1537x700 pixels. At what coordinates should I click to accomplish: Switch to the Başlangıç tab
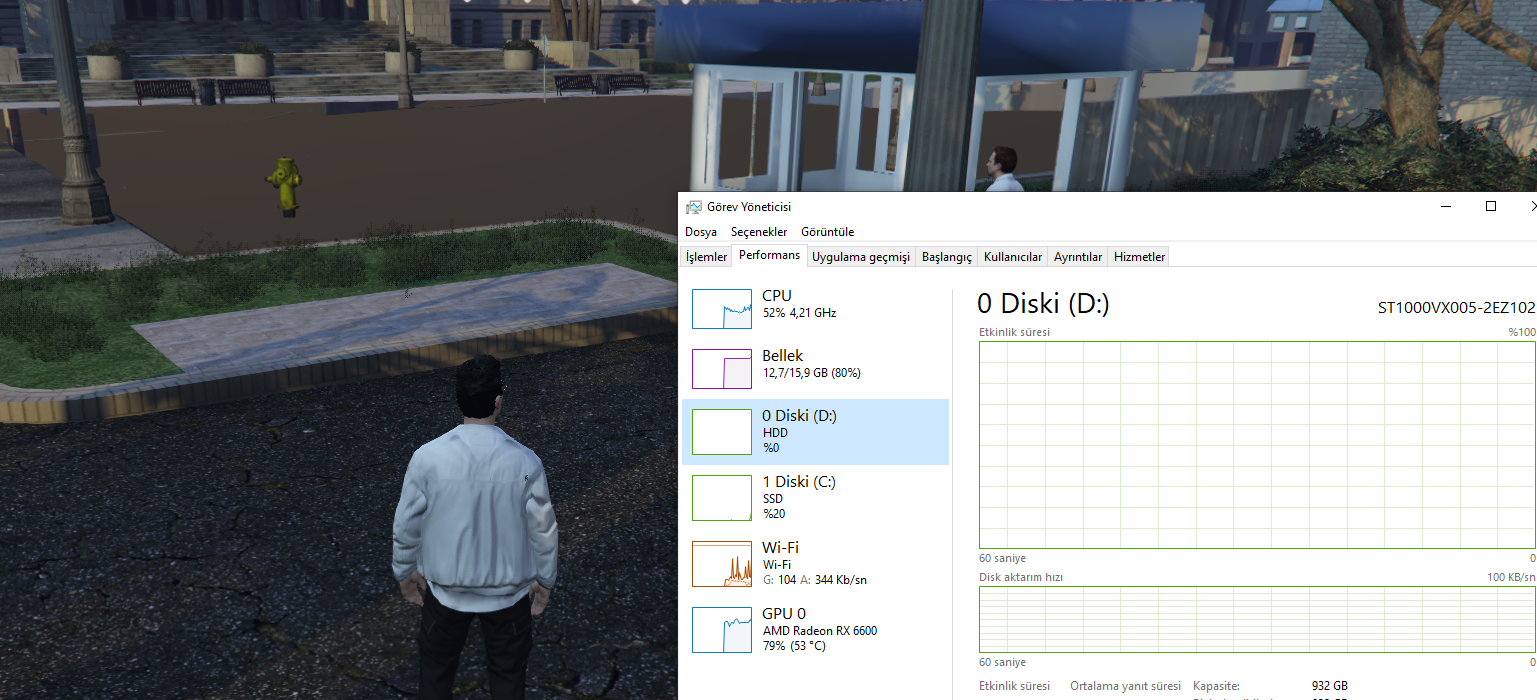pos(946,257)
